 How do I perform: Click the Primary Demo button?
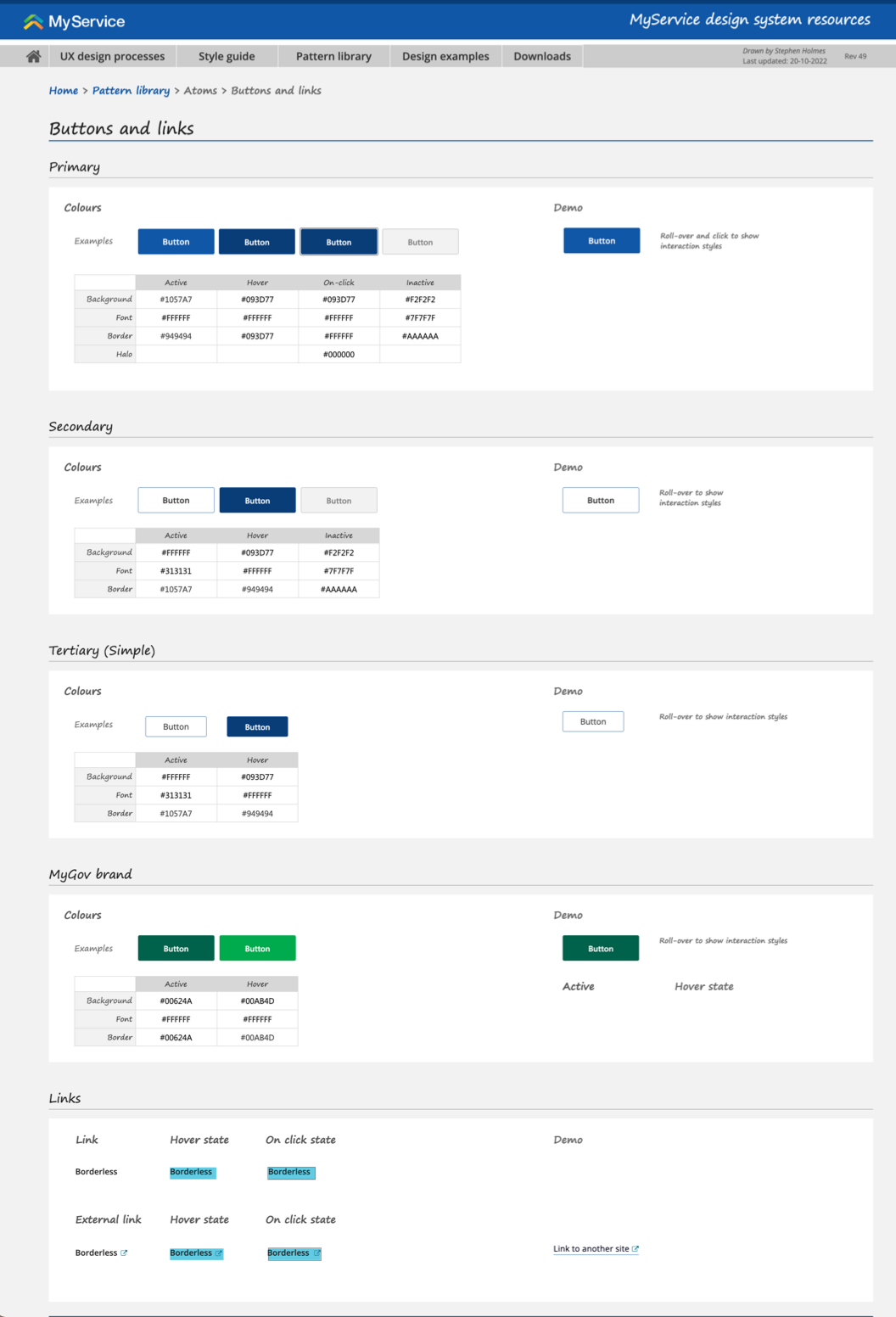(602, 241)
